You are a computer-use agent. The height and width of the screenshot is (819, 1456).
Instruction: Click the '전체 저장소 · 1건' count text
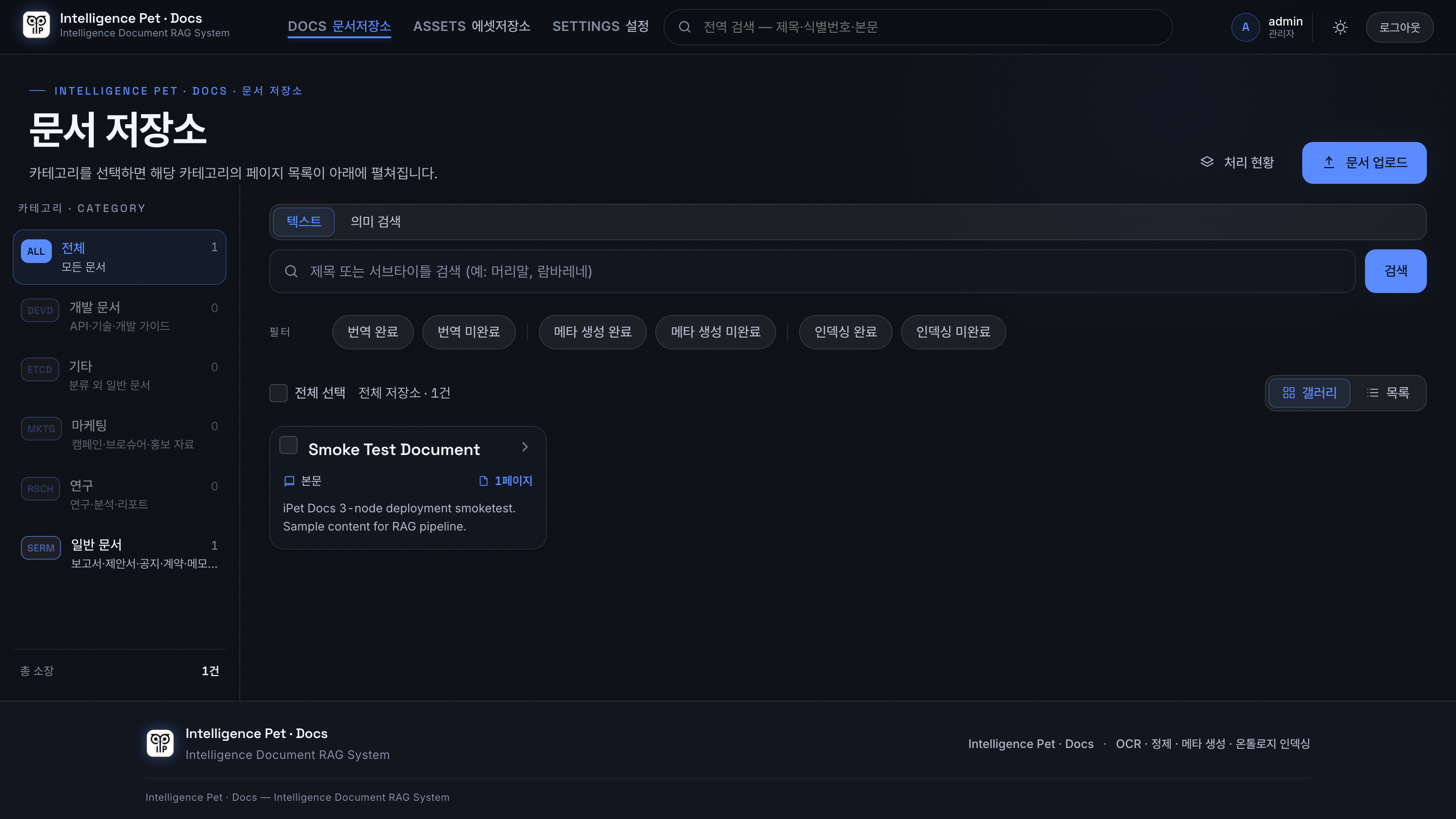[404, 393]
